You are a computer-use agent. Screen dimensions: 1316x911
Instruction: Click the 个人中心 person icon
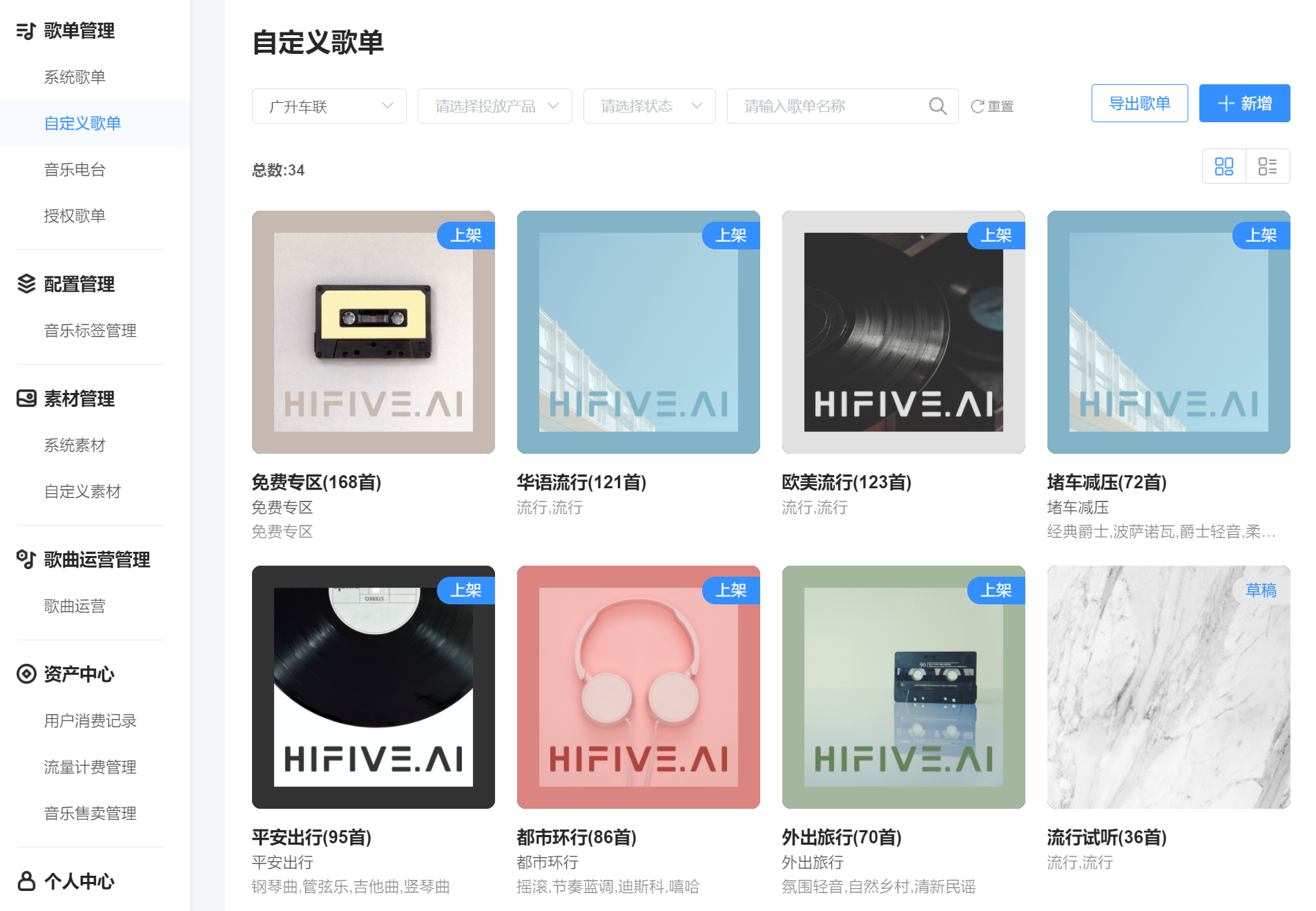(25, 881)
